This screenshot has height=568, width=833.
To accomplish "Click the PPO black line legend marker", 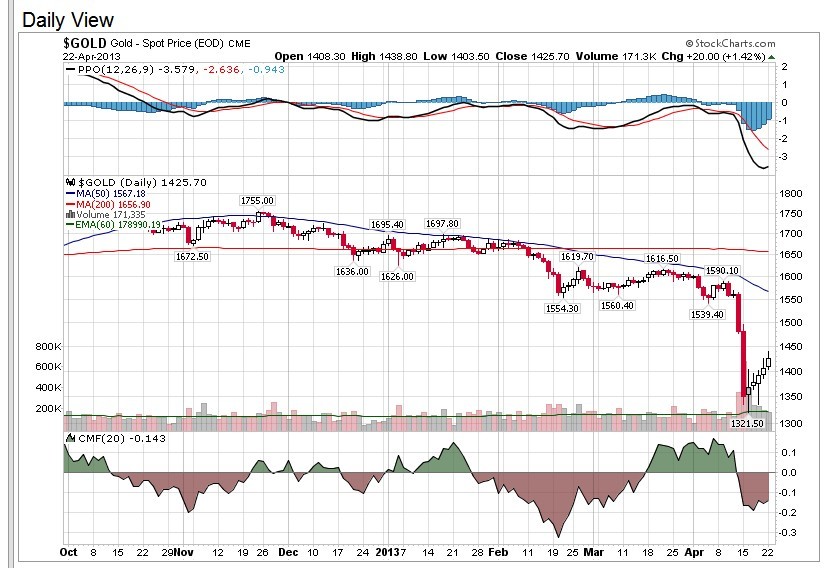I will [69, 71].
